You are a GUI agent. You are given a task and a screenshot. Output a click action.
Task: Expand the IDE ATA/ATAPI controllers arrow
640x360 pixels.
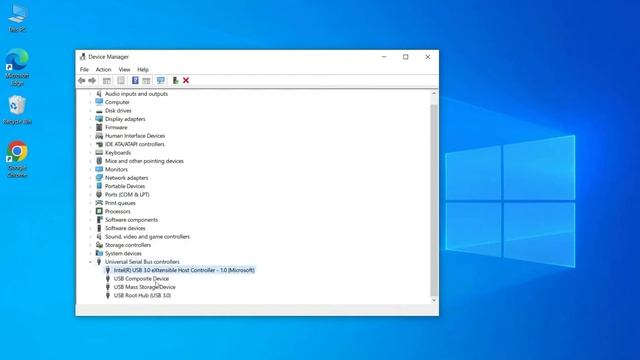pyautogui.click(x=90, y=144)
